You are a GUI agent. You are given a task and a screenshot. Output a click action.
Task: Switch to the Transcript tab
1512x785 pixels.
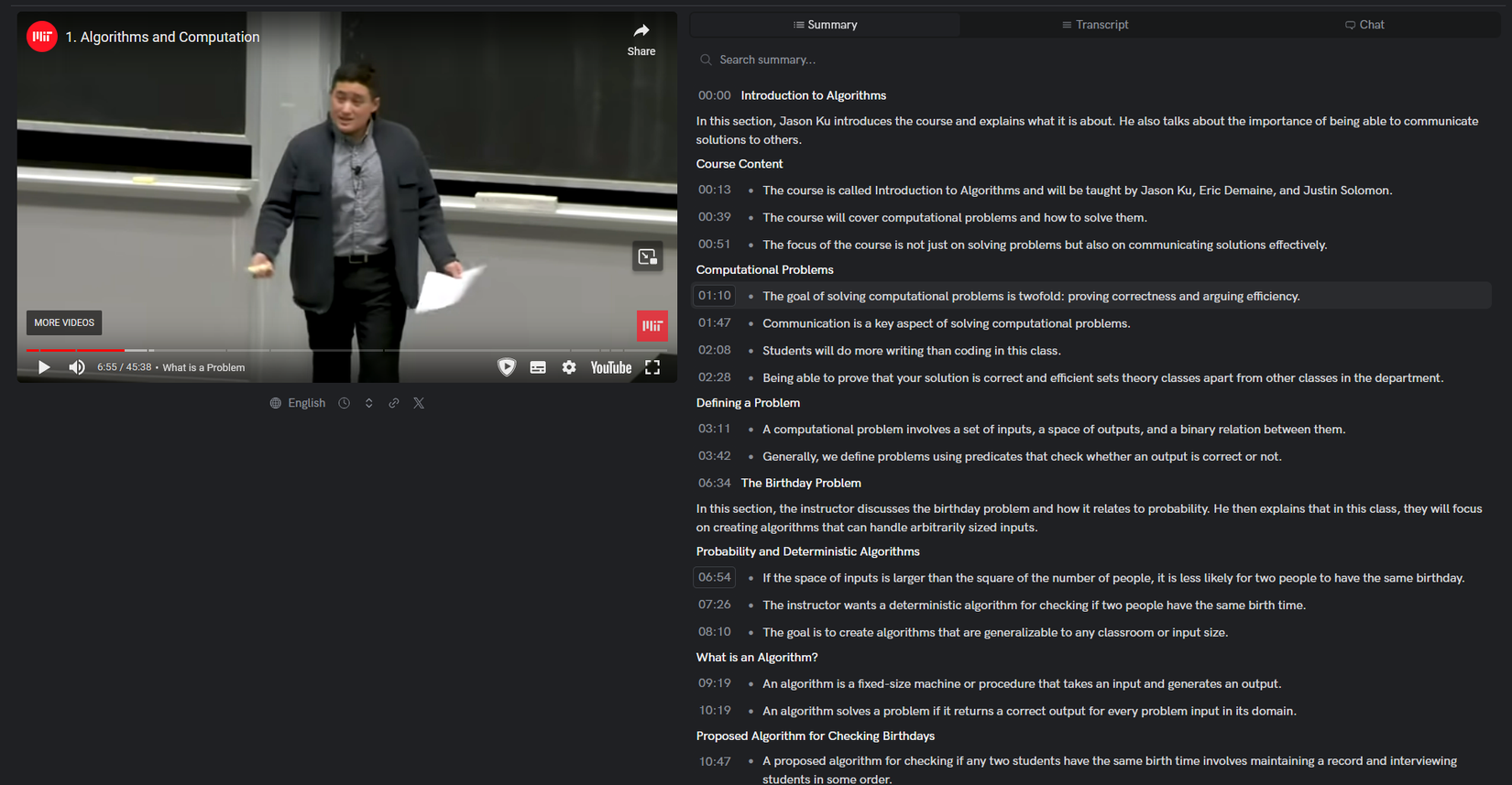(x=1095, y=25)
